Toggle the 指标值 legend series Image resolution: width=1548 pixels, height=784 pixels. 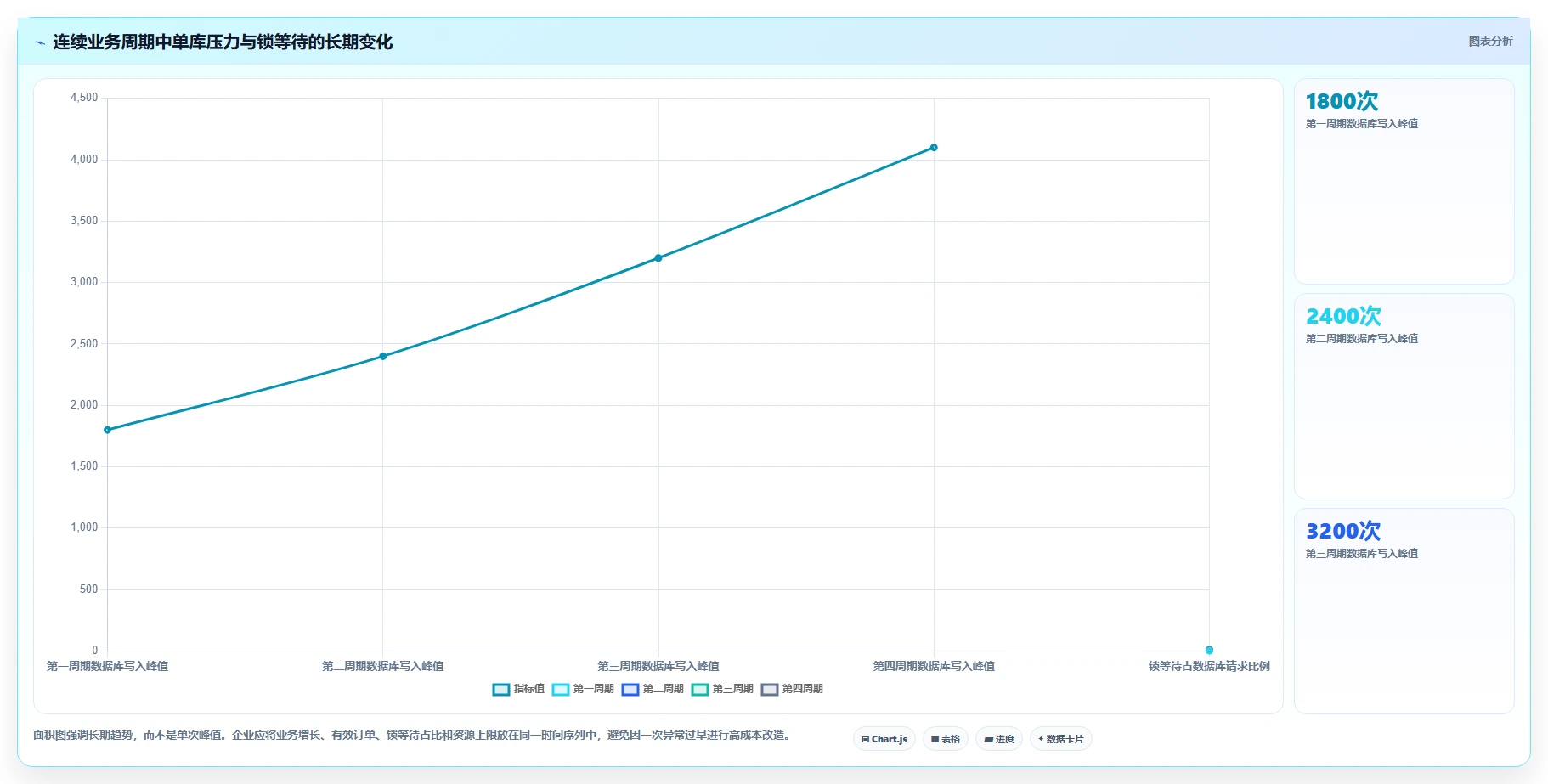[518, 689]
